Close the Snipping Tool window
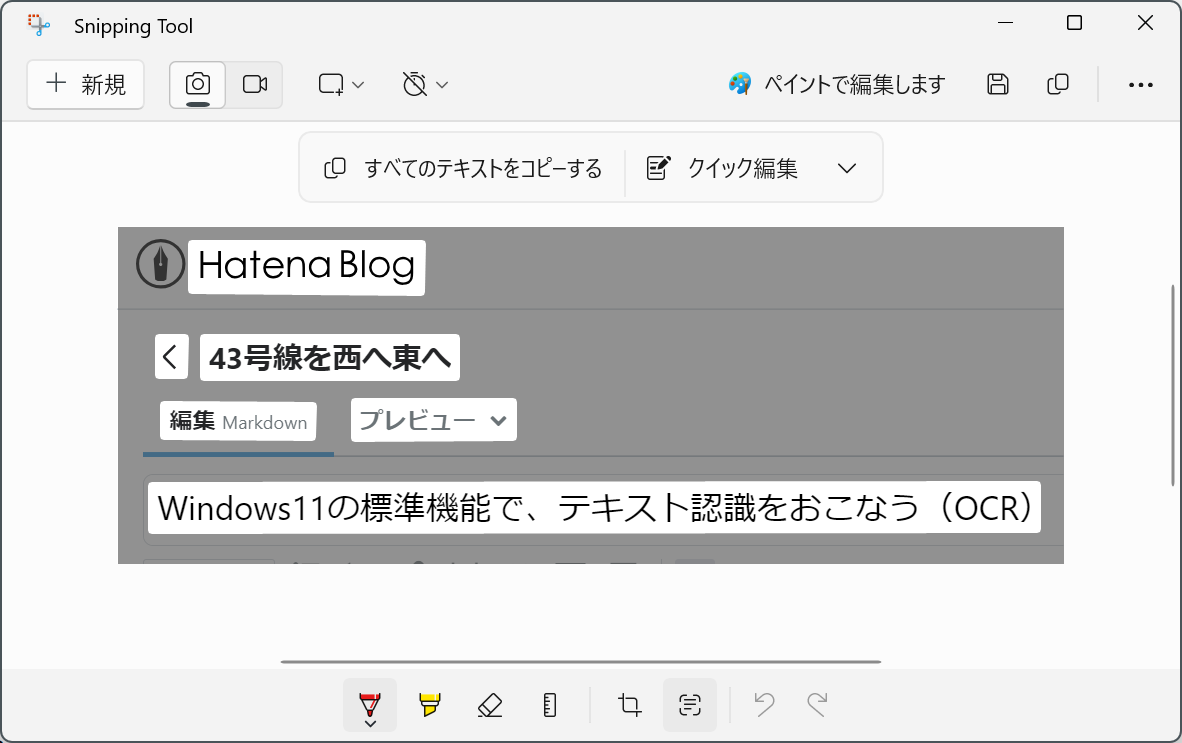 click(1145, 23)
